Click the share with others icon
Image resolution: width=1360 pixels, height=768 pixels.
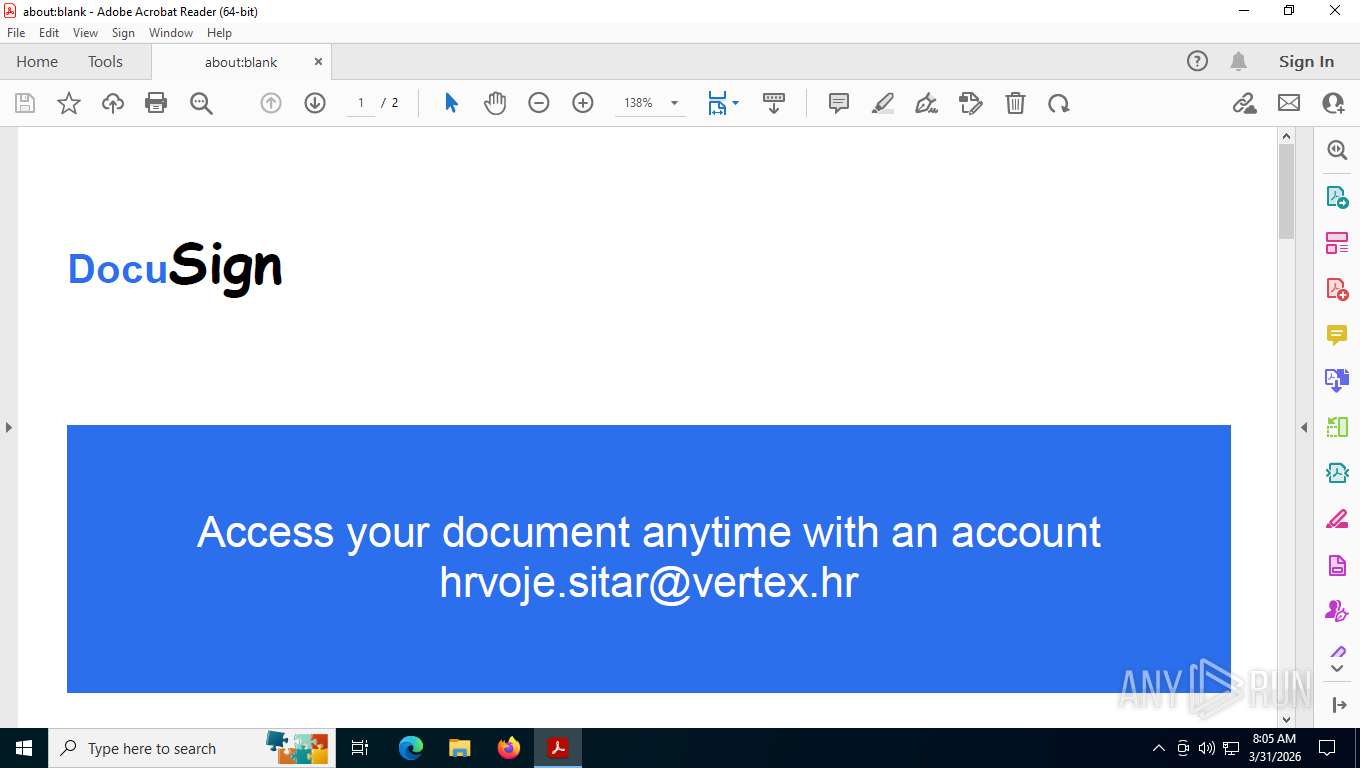(1333, 103)
